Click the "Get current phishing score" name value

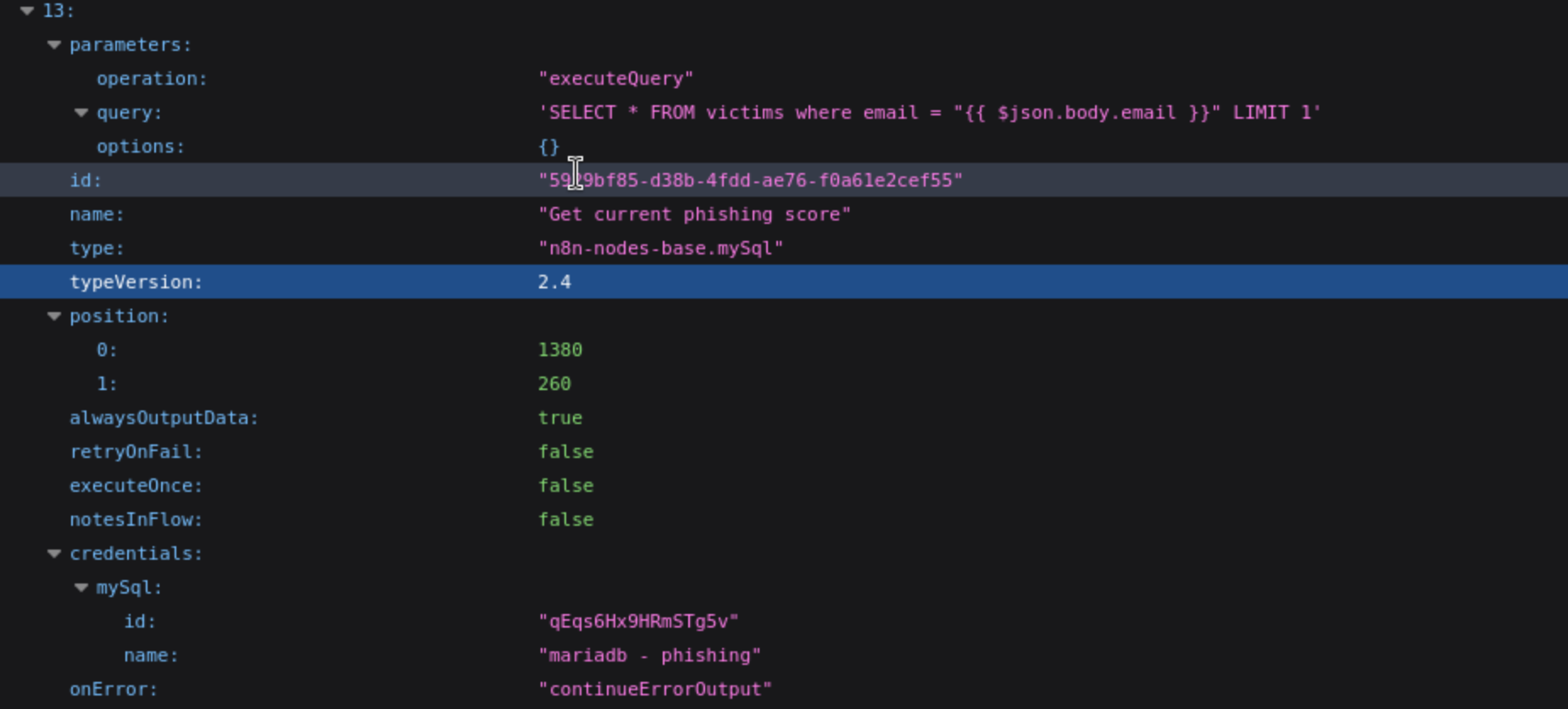pyautogui.click(x=694, y=215)
